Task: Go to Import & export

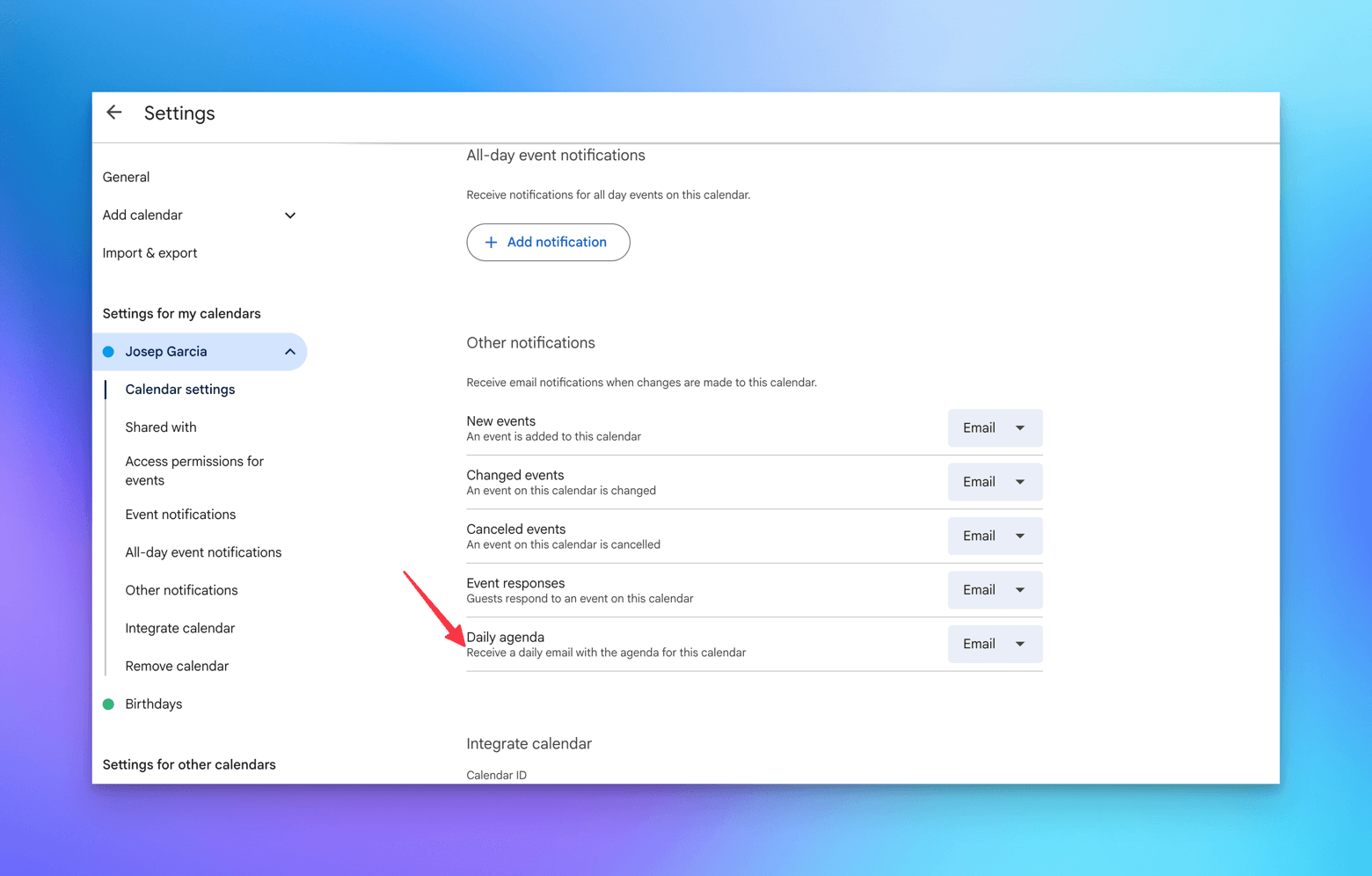Action: point(150,253)
